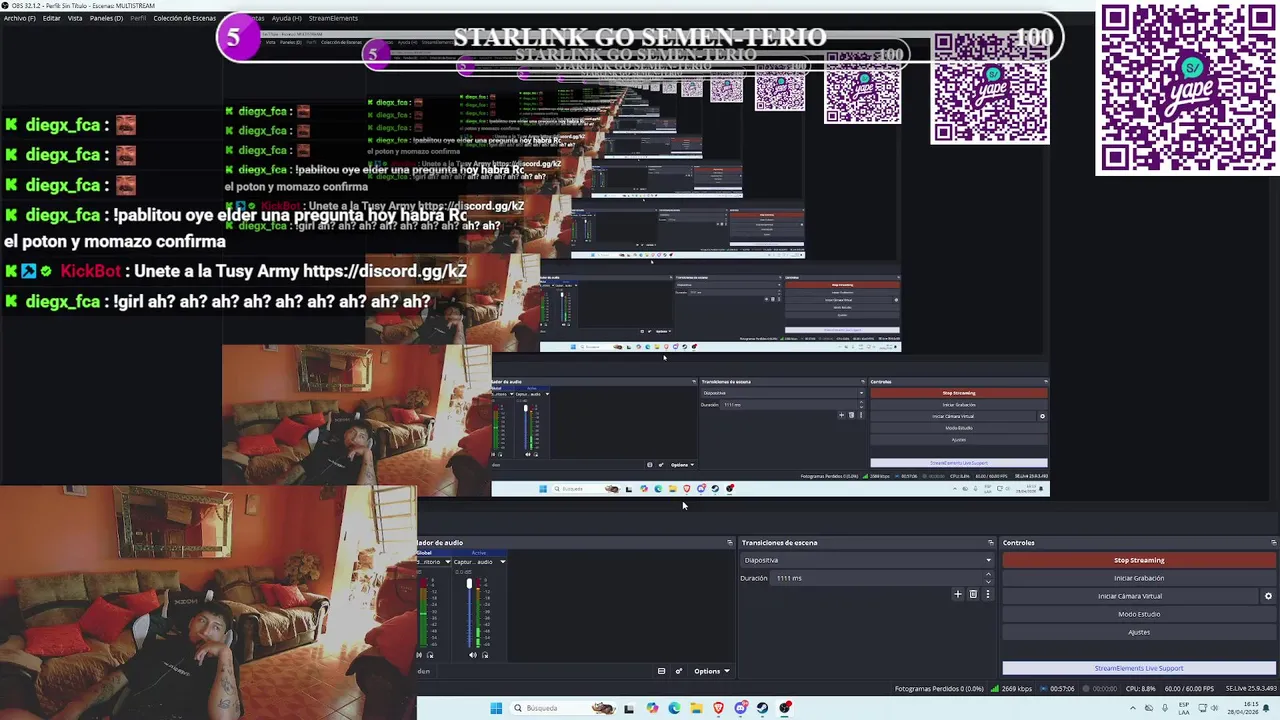The height and width of the screenshot is (720, 1280).
Task: Undock the Transiciones de escena panel
Action: click(990, 543)
